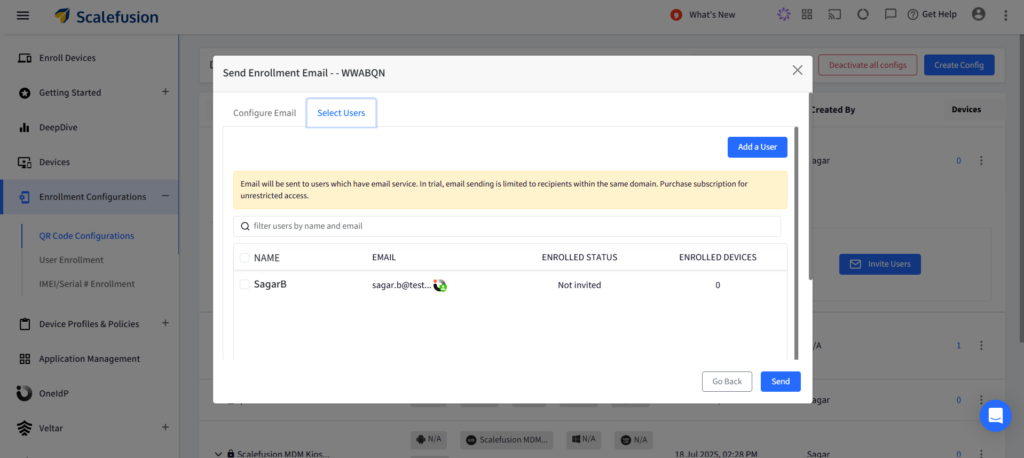Select all users with NAME header checkbox
The image size is (1024, 458).
[x=244, y=258]
